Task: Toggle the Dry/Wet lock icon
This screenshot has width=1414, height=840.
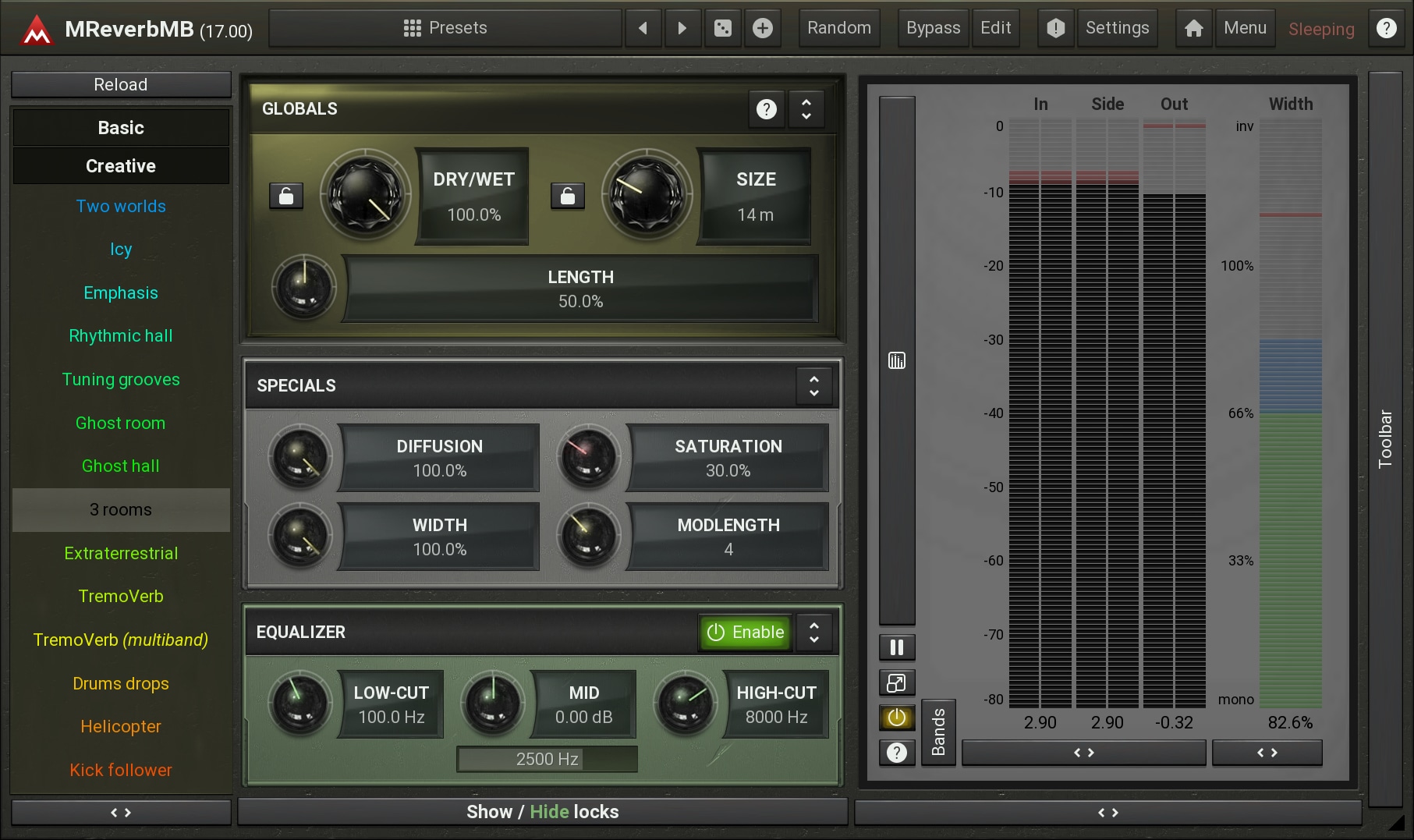Action: tap(286, 196)
